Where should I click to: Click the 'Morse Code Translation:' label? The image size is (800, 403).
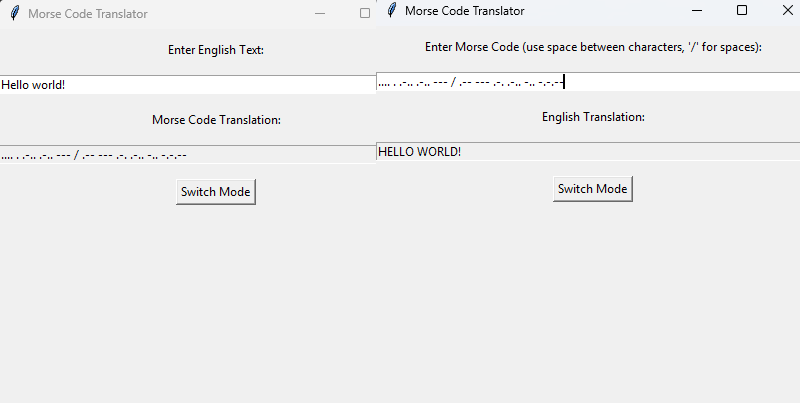[216, 120]
